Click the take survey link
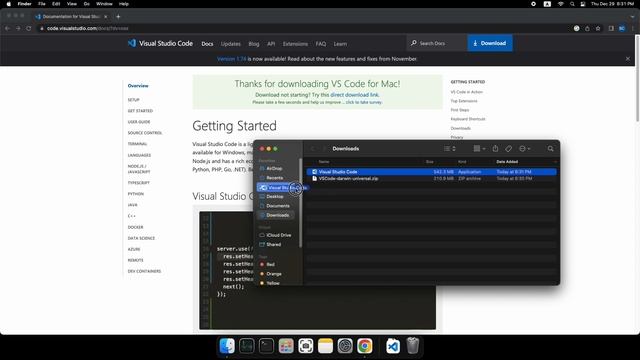The image size is (640, 360). 364,102
